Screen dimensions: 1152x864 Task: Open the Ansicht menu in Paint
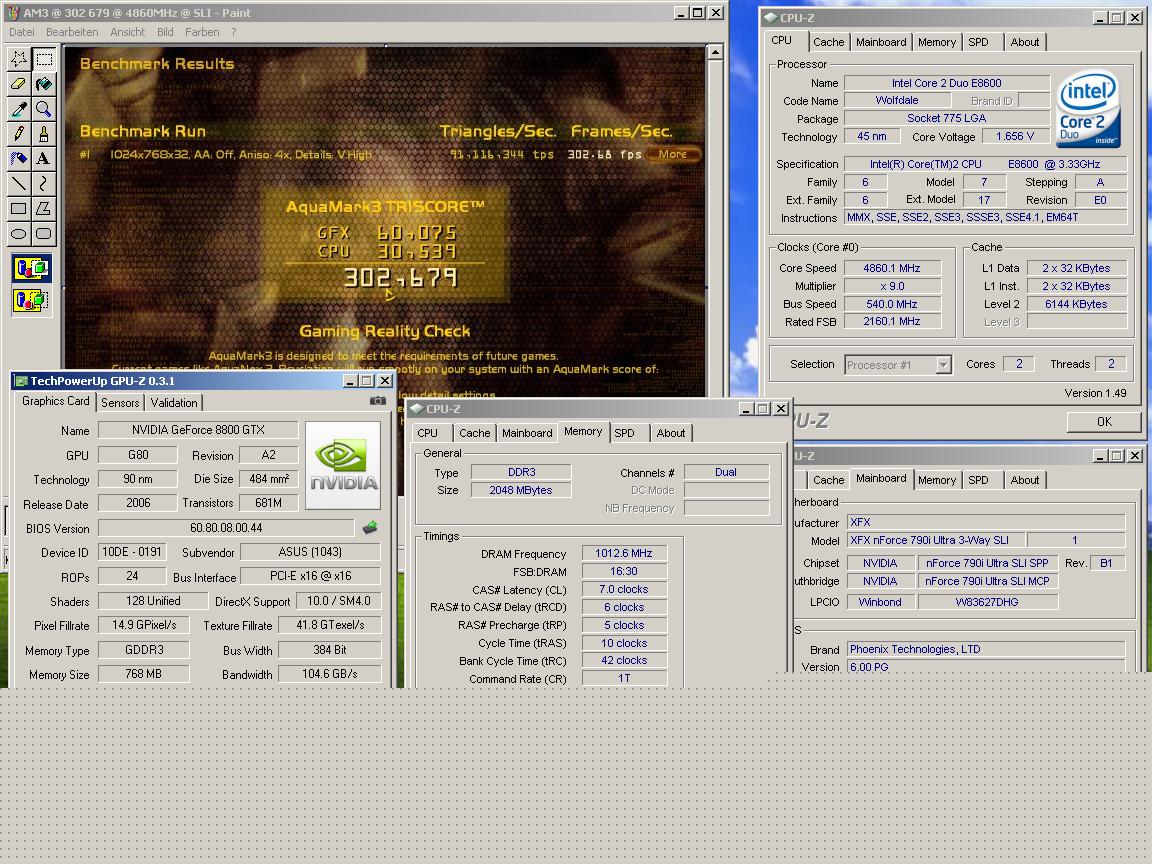pyautogui.click(x=128, y=32)
